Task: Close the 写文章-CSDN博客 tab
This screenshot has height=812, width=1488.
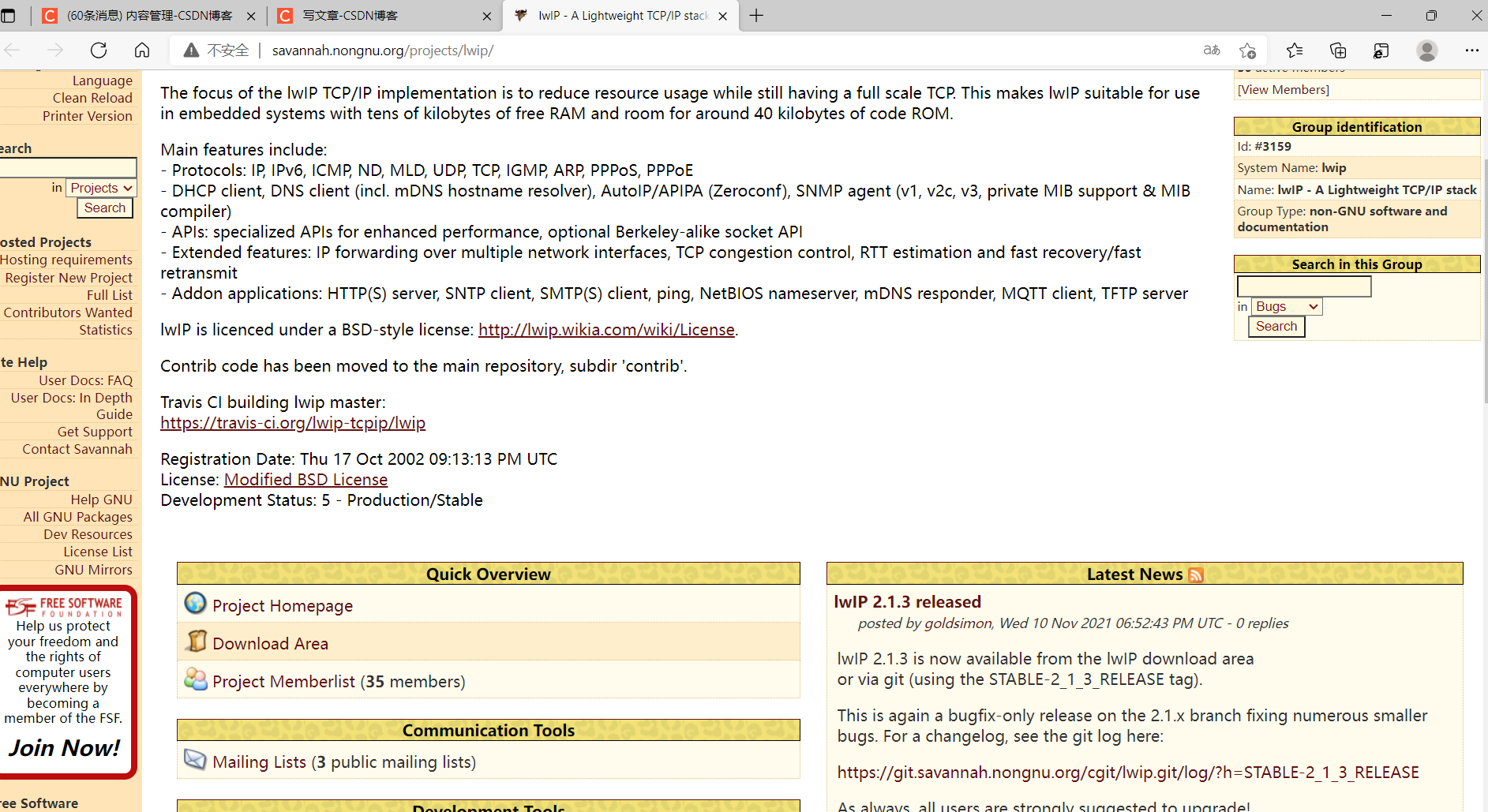Action: [486, 16]
